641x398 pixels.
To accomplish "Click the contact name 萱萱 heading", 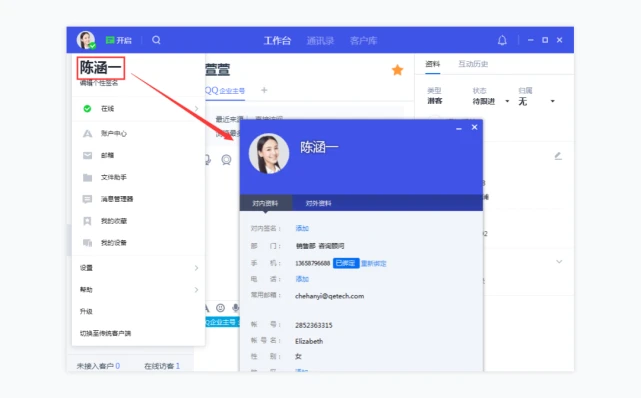I will 217,70.
